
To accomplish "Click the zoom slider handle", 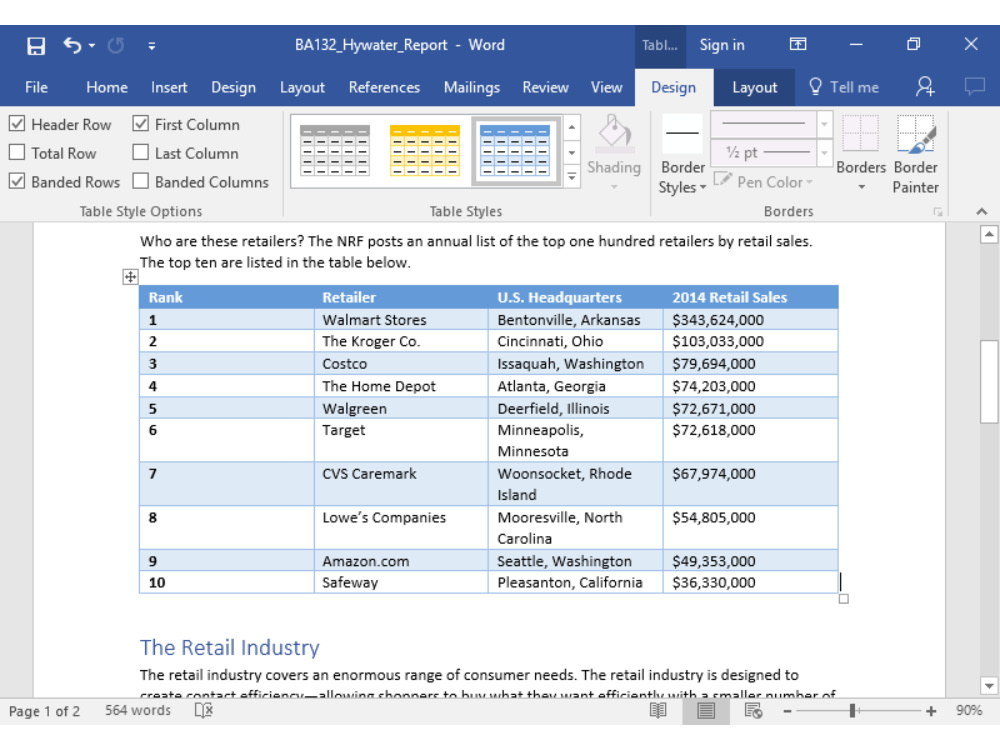I will click(853, 710).
